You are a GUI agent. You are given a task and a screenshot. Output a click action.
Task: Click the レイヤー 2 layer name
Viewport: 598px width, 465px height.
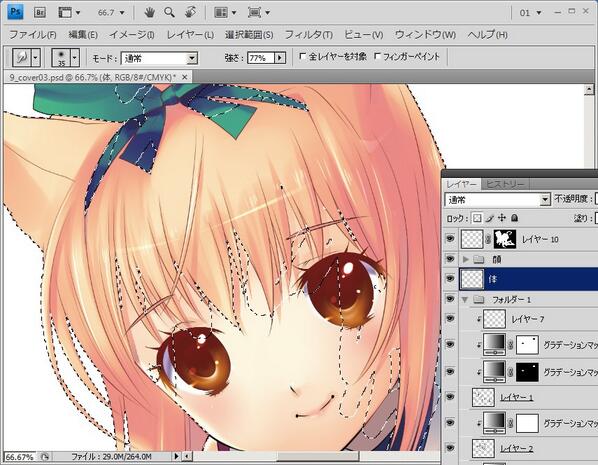pos(517,448)
